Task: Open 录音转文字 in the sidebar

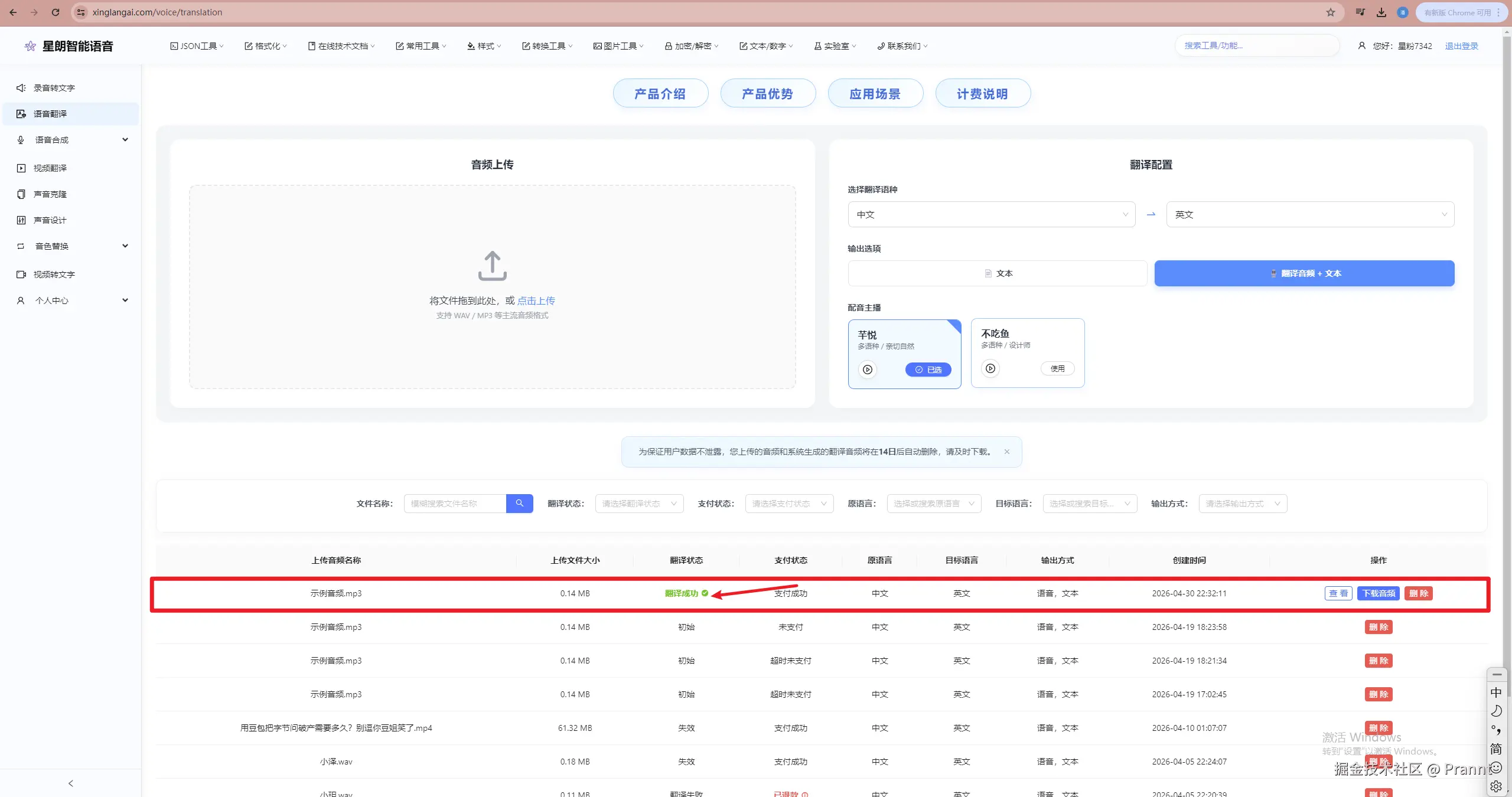Action: click(x=71, y=88)
